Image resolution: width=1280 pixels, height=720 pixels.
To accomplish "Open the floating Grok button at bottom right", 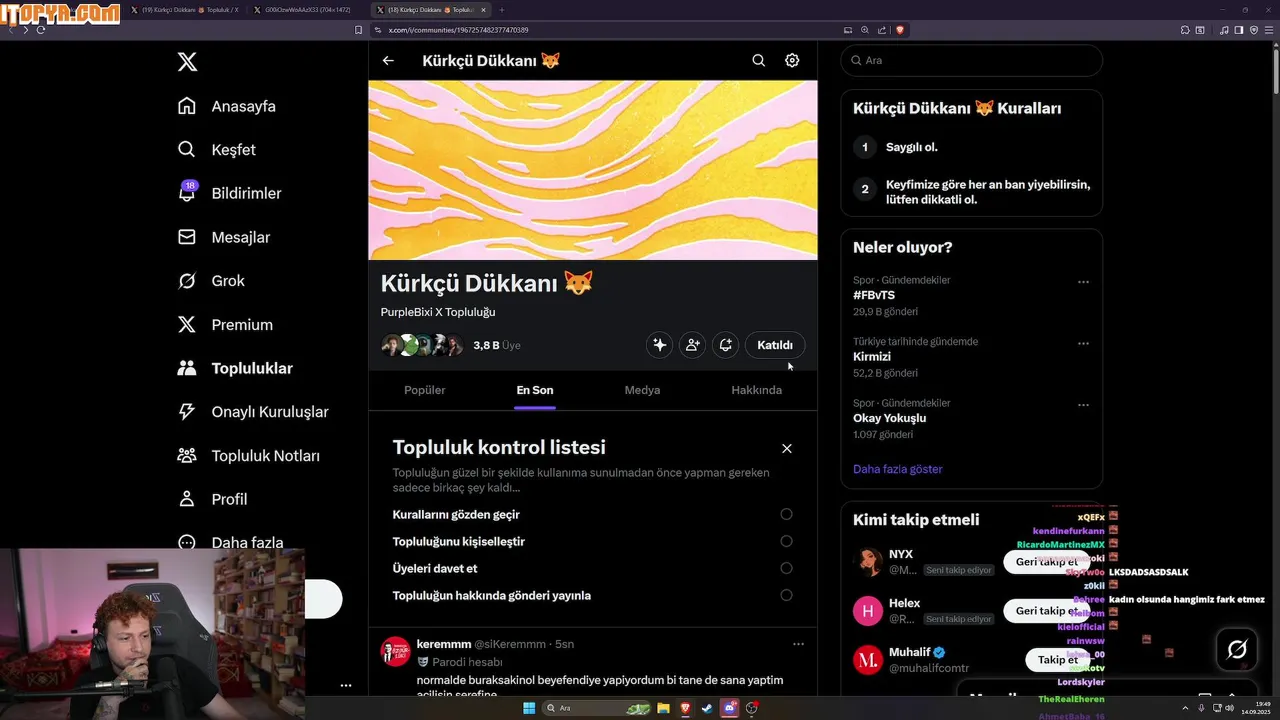I will (x=1237, y=651).
